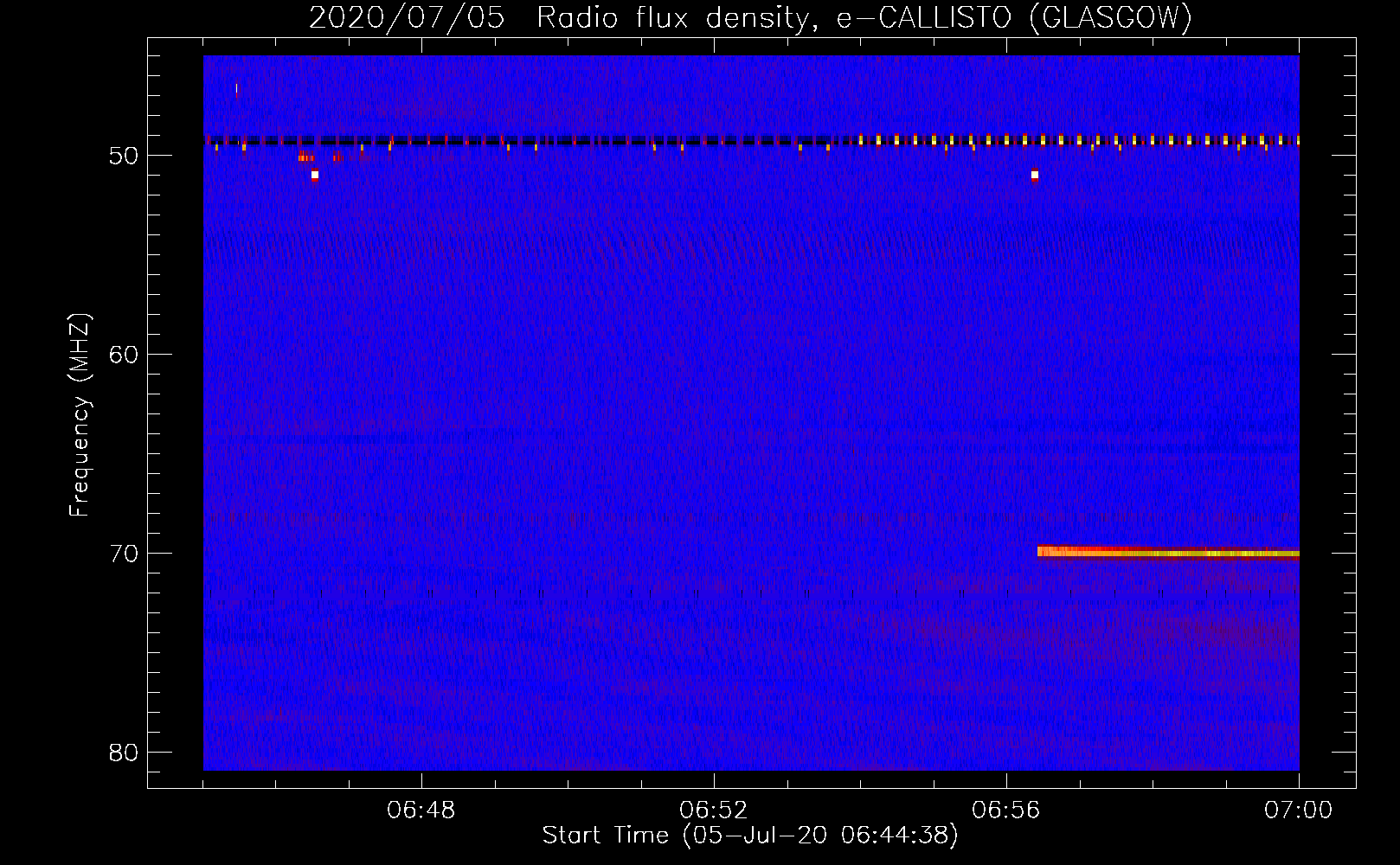Click the 50 frequency tick label
Screen dimensions: 1400x865
(x=123, y=157)
